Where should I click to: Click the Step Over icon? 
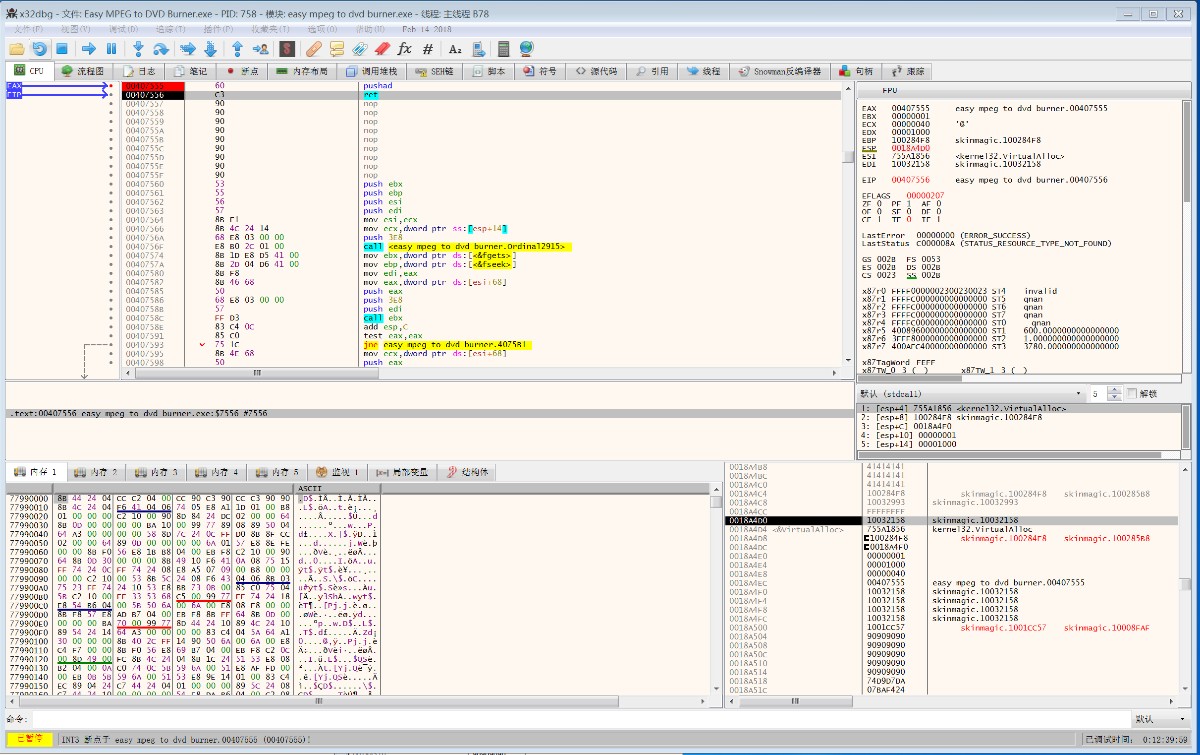coord(161,48)
